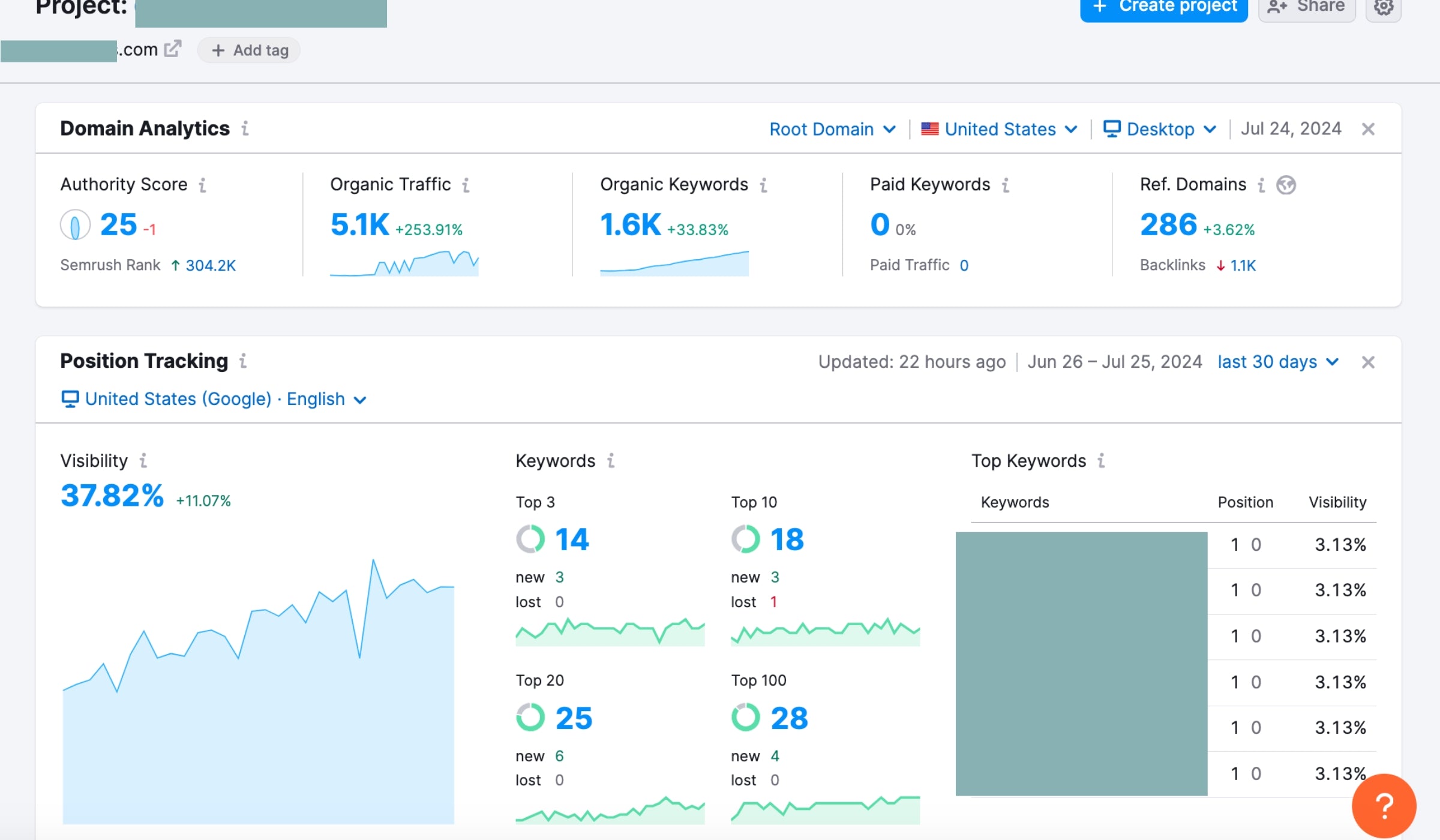
Task: Open project settings gear icon
Action: tap(1383, 7)
